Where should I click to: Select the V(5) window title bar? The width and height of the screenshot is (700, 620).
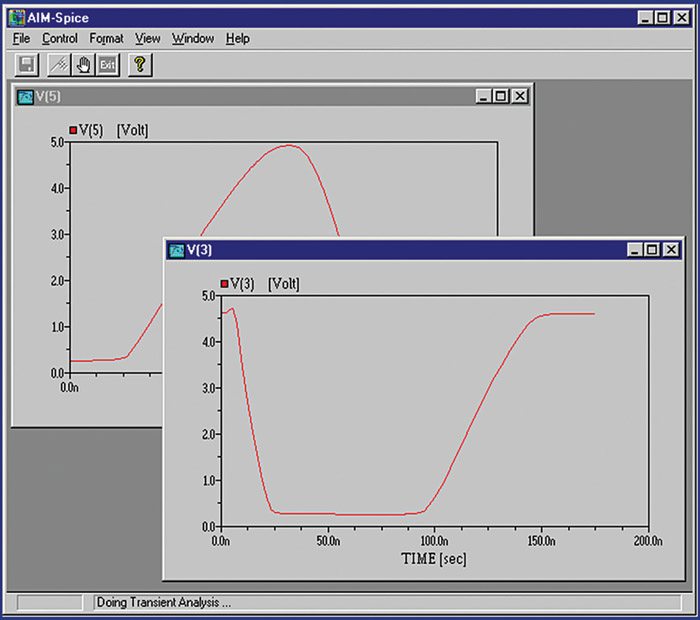(x=250, y=96)
